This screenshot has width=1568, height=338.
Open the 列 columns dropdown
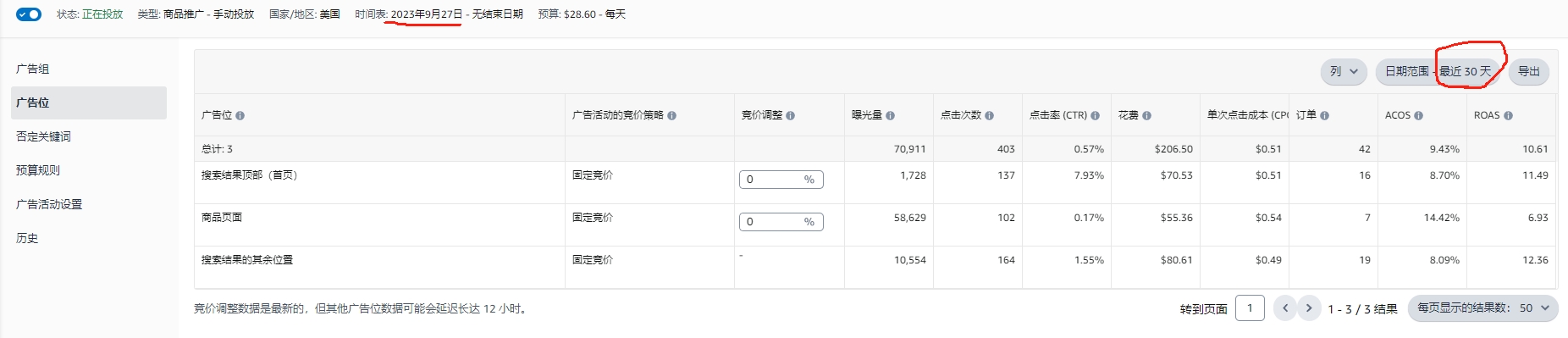[x=1344, y=72]
